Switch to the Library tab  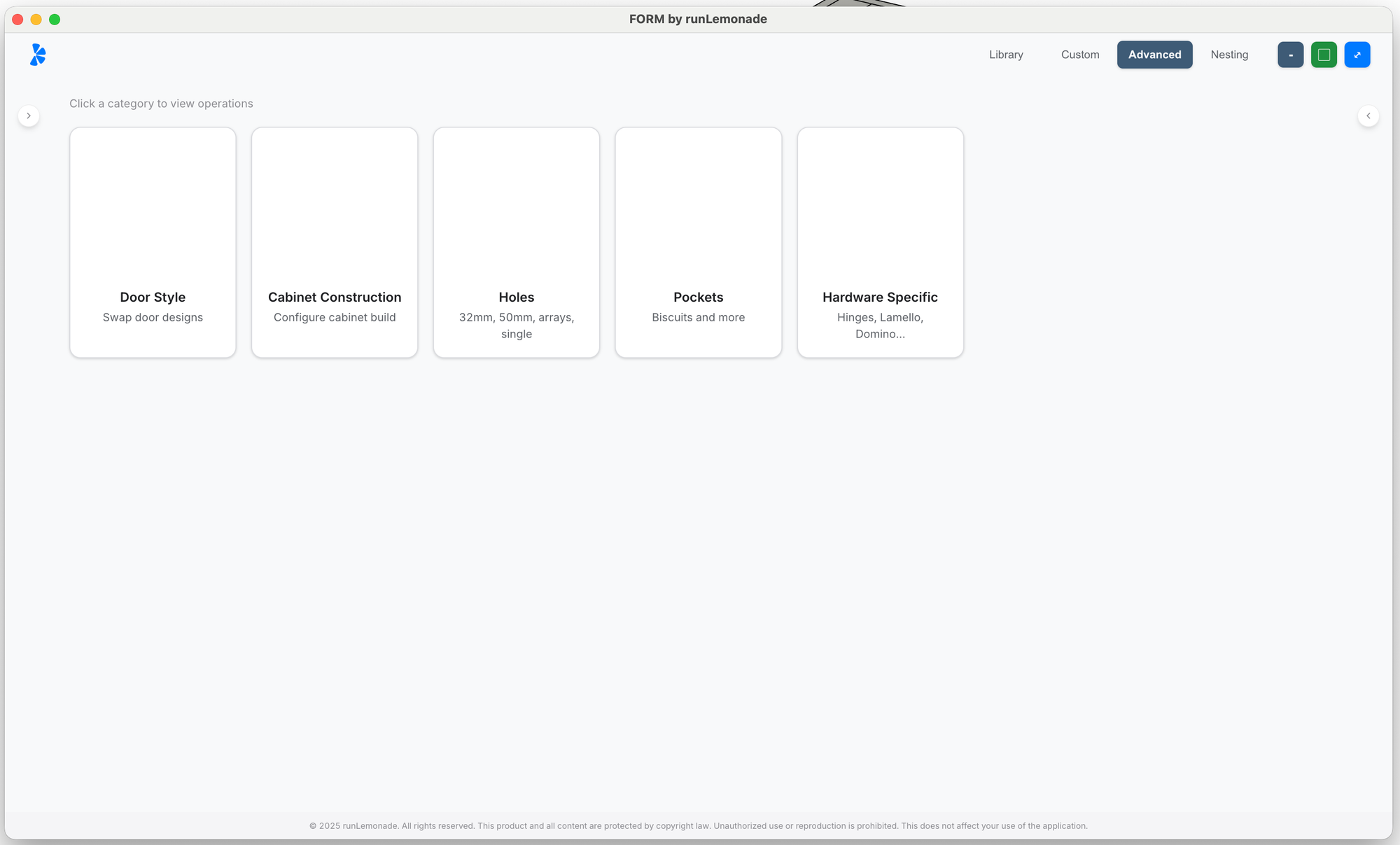coord(1006,55)
